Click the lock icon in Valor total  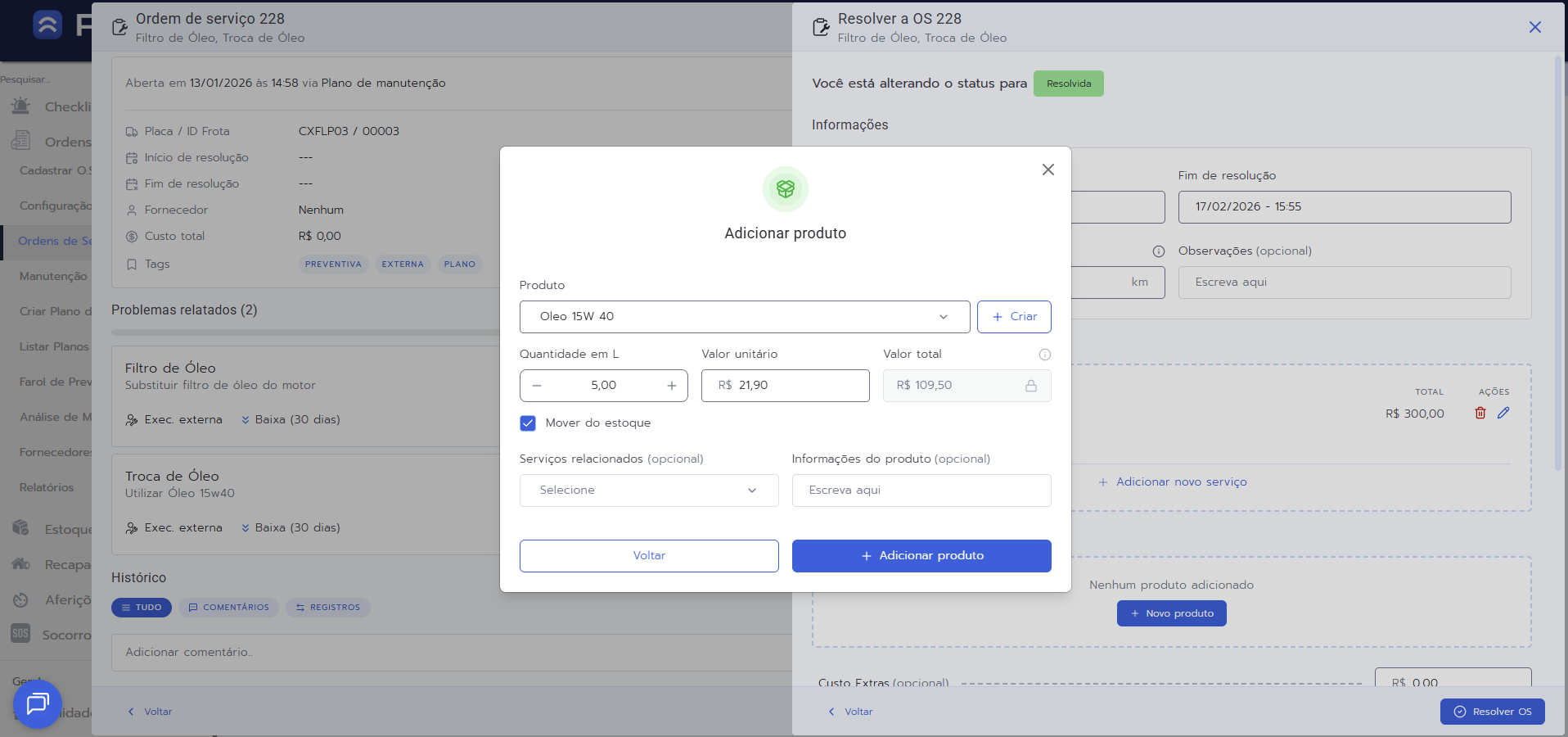[x=1030, y=386]
